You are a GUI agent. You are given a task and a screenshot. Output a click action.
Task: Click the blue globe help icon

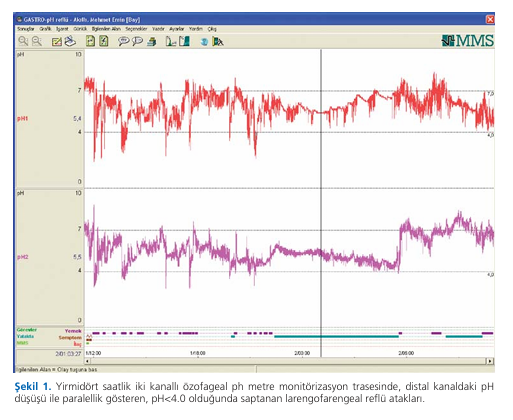click(x=204, y=42)
